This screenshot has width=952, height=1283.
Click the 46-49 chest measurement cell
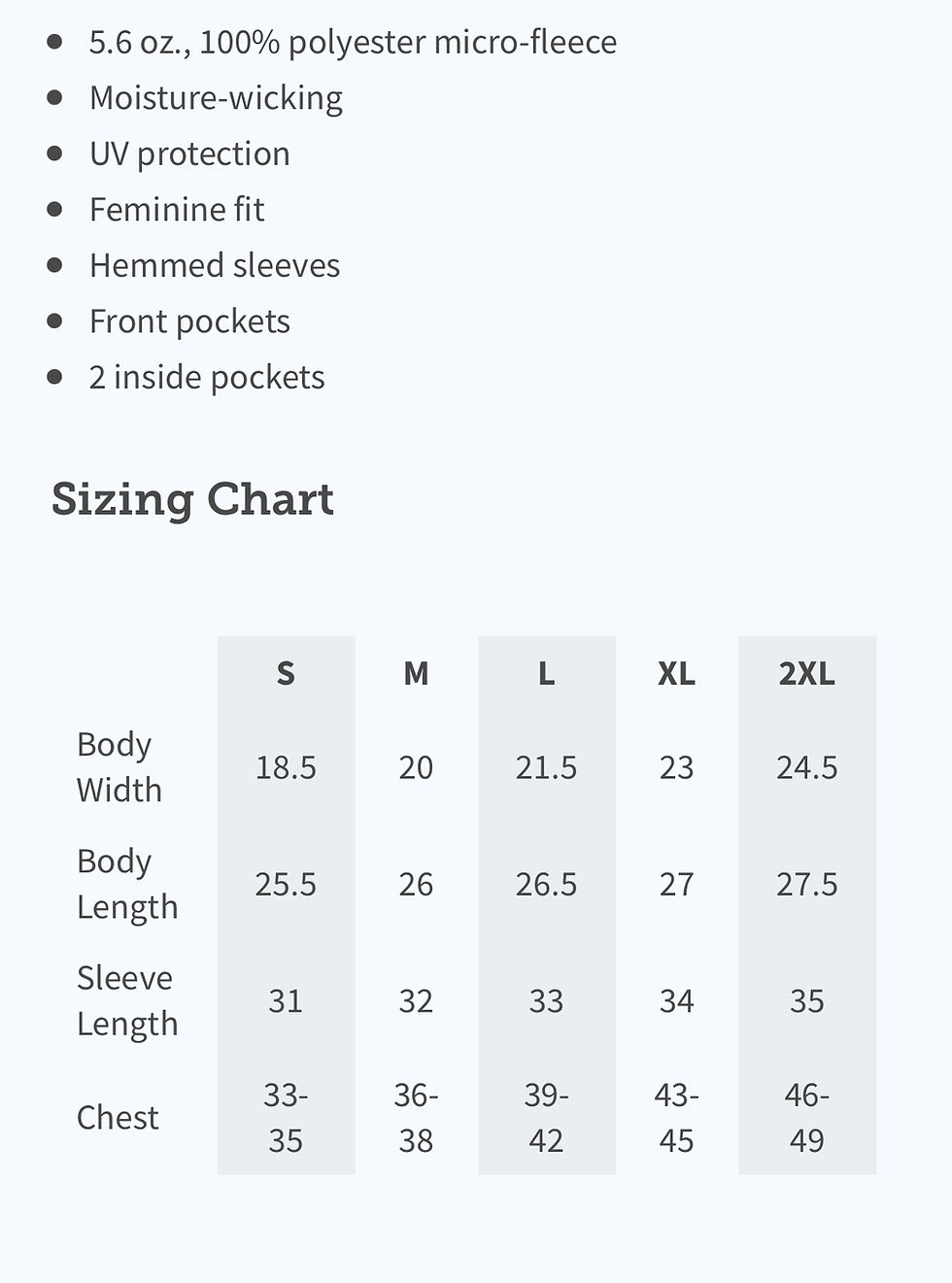806,1117
